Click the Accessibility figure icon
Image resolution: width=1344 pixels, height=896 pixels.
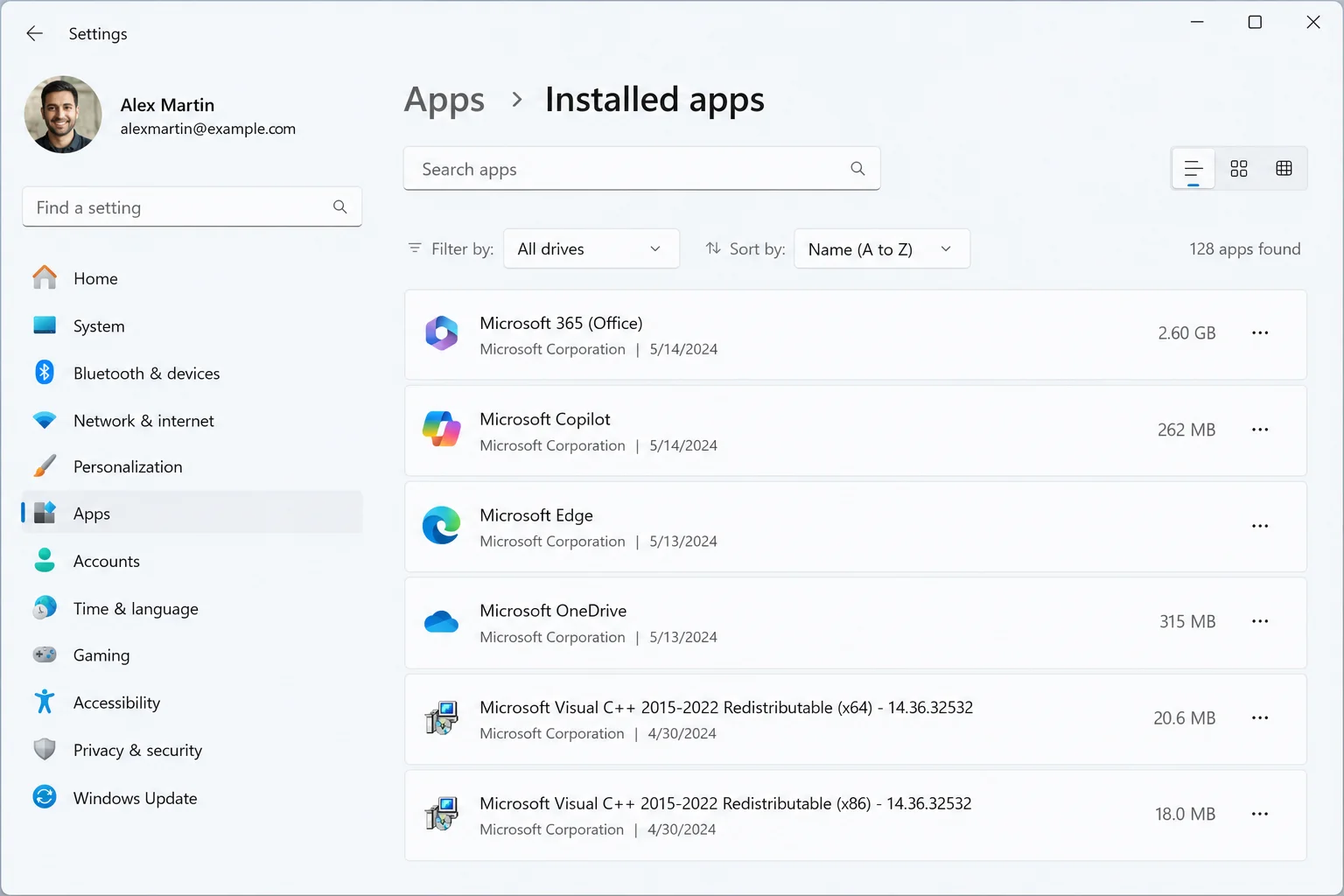(x=45, y=702)
